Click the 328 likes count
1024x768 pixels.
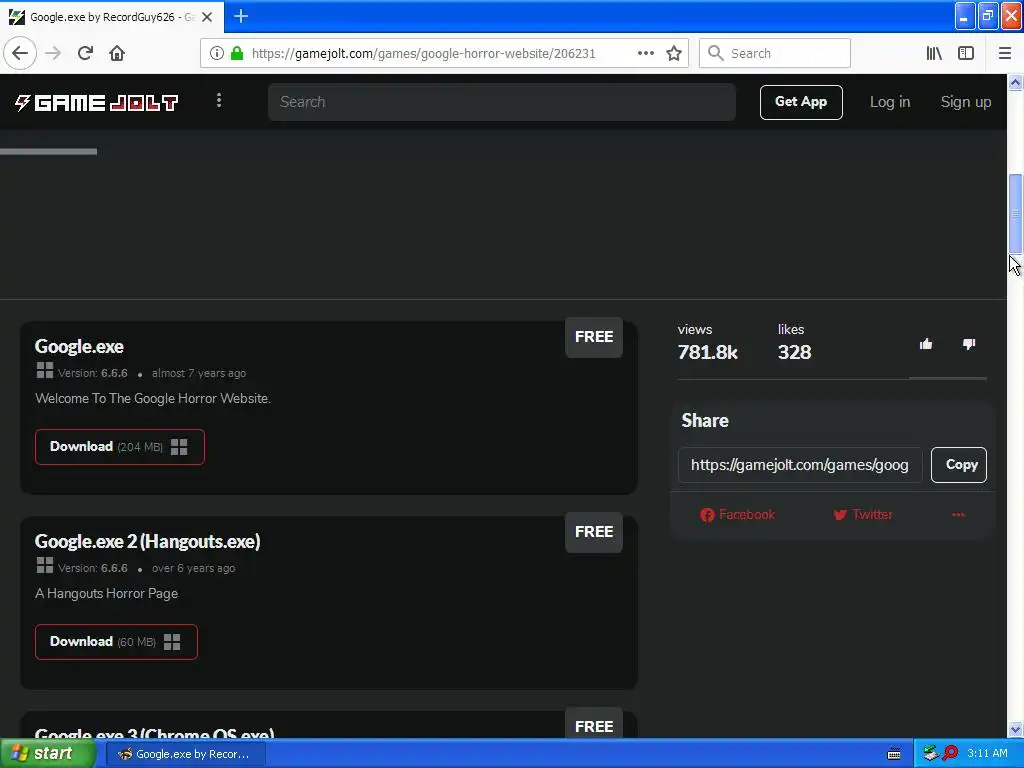pyautogui.click(x=794, y=353)
